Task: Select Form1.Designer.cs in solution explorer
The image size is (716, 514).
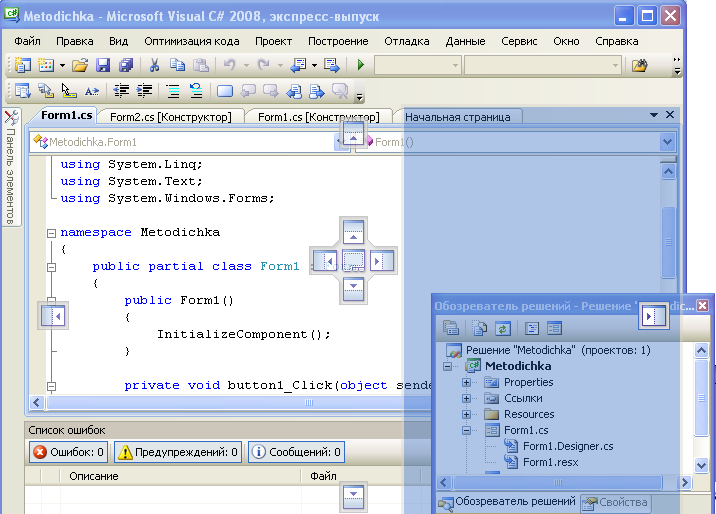Action: (568, 446)
